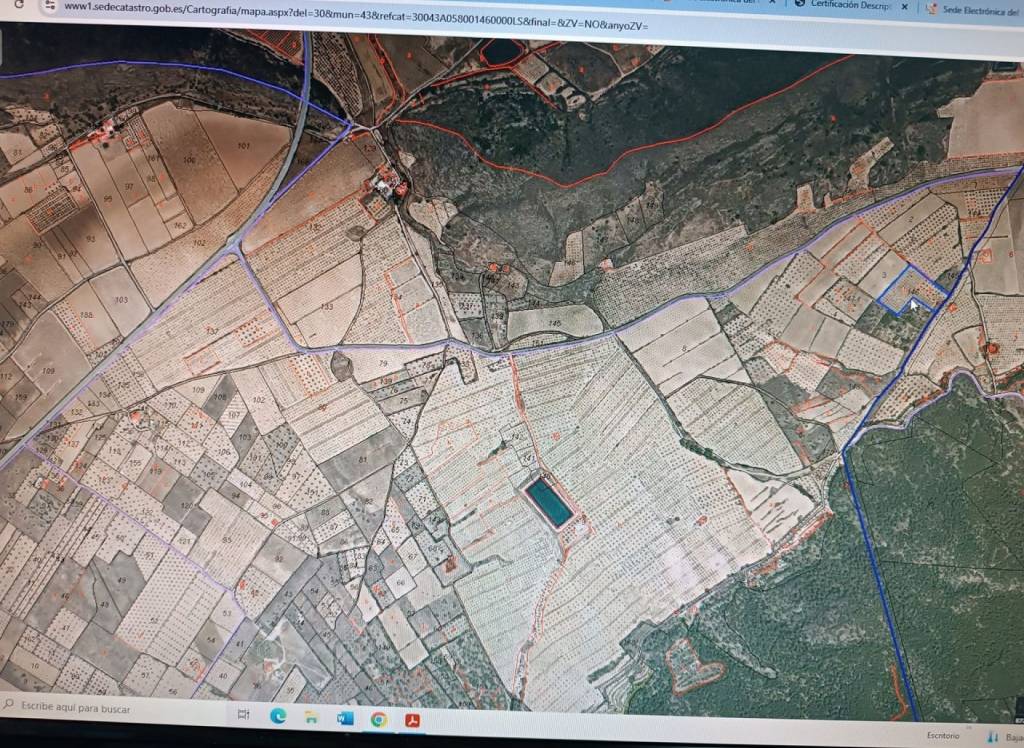Viewport: 1024px width, 748px height.
Task: Click the Escritorio toolbar label in taskbar
Action: pos(942,733)
